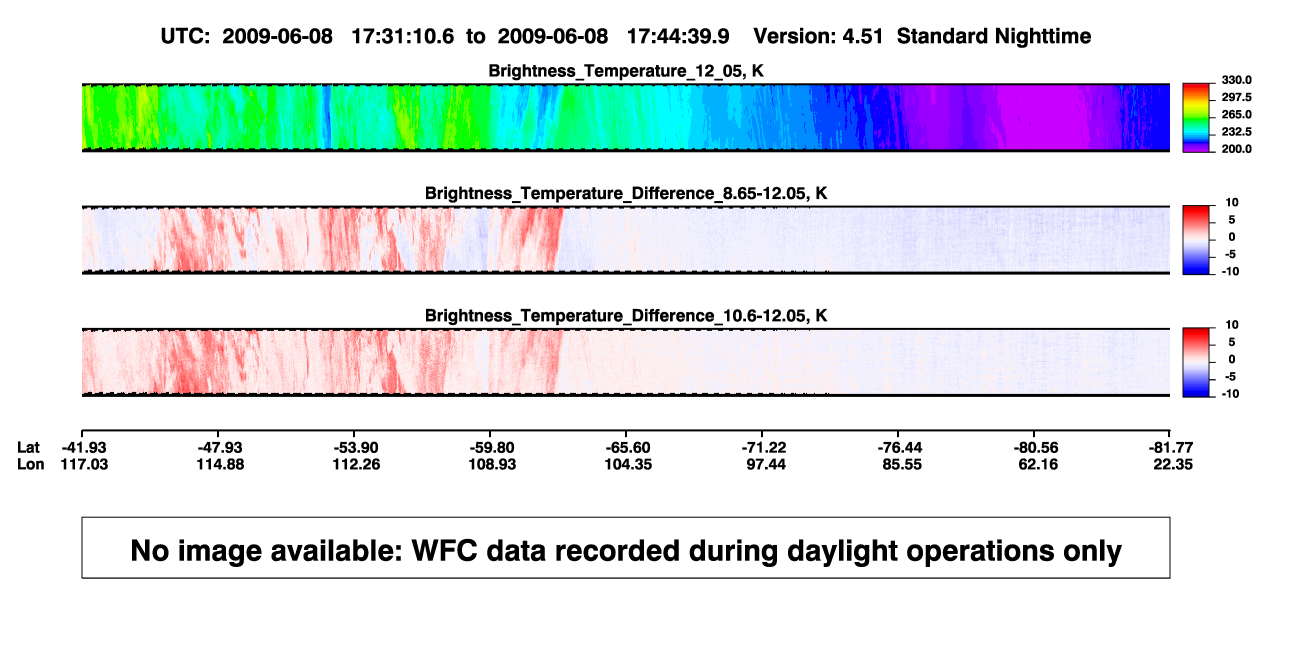Viewport: 1300px width, 667px height.
Task: Click the 232.5 colorbar label
Action: (x=1237, y=132)
